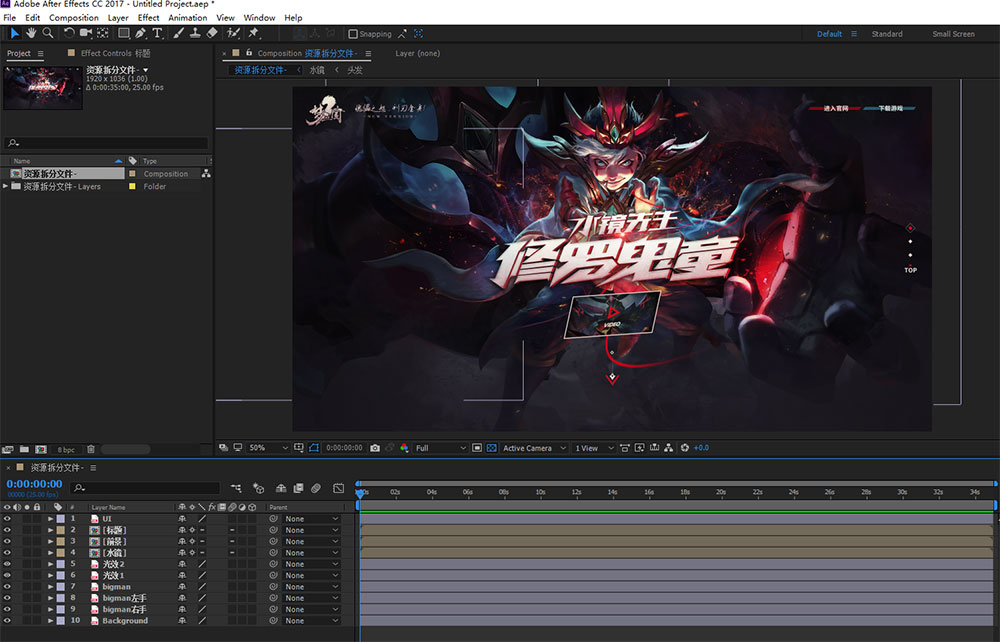Toggle Pixel Aspect Ratio Correction
1000x642 pixels.
tap(624, 448)
